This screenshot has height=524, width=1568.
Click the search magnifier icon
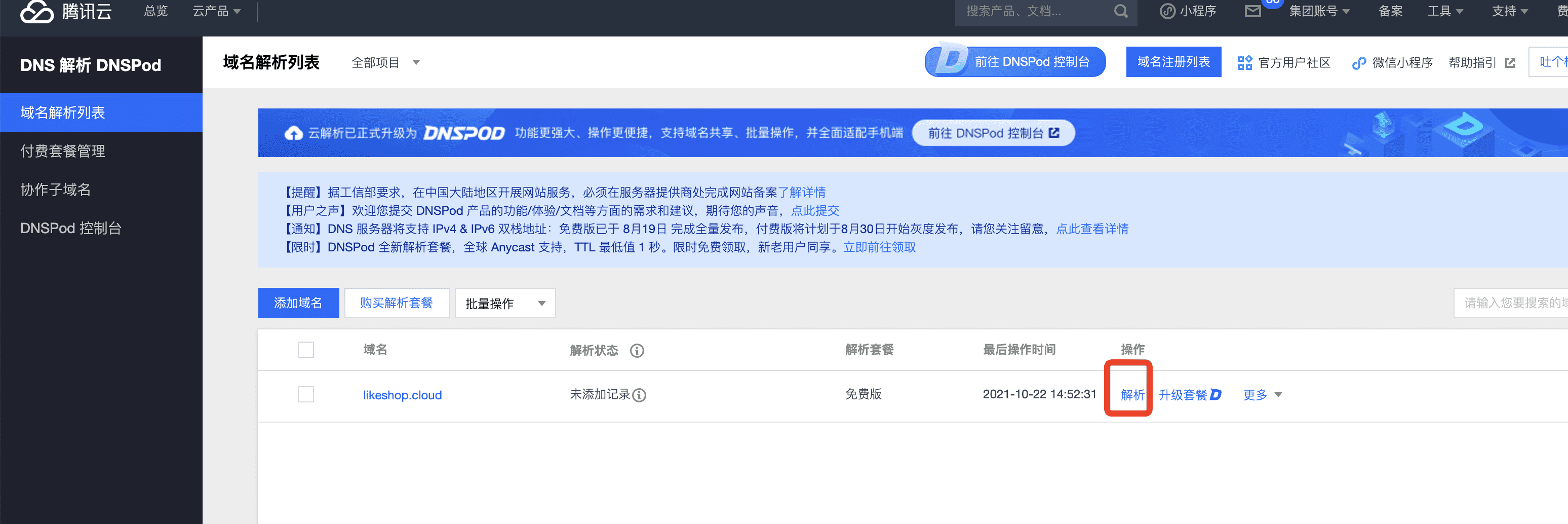click(1121, 11)
